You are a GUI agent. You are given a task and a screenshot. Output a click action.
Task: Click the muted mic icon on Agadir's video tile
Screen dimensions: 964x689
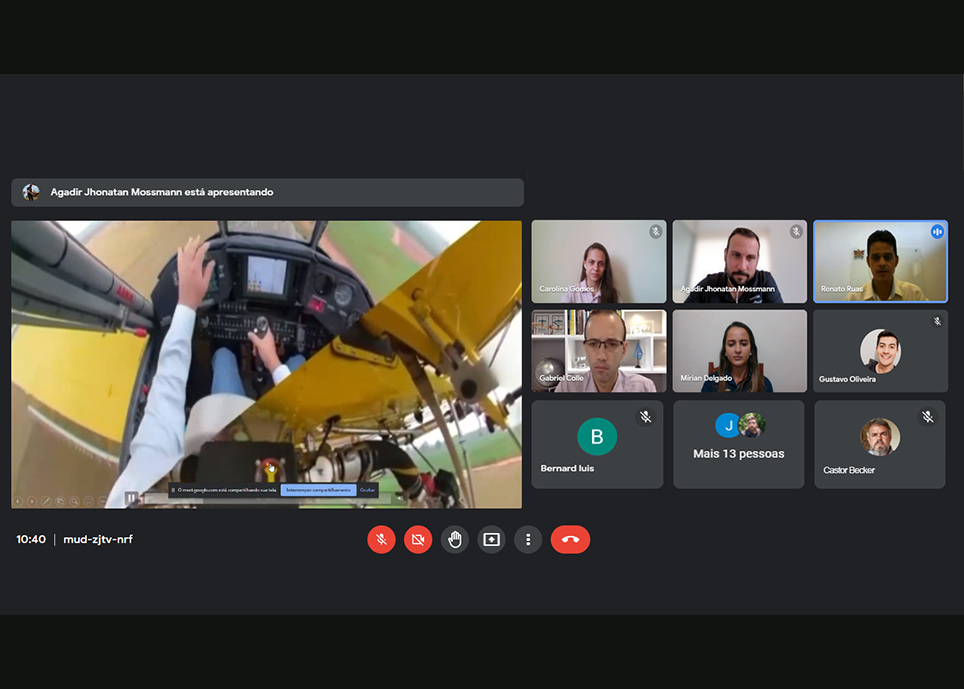click(x=796, y=232)
